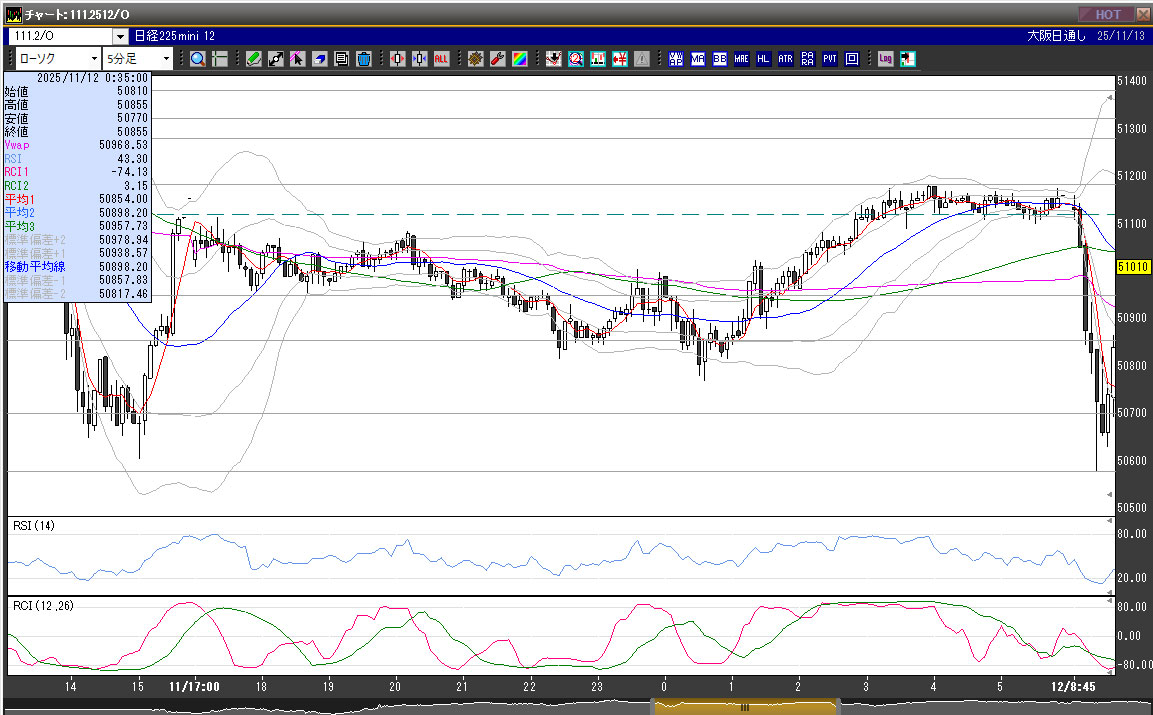1153x715 pixels.
Task: Click the horizontal scrollbar thumb below chart
Action: [744, 706]
